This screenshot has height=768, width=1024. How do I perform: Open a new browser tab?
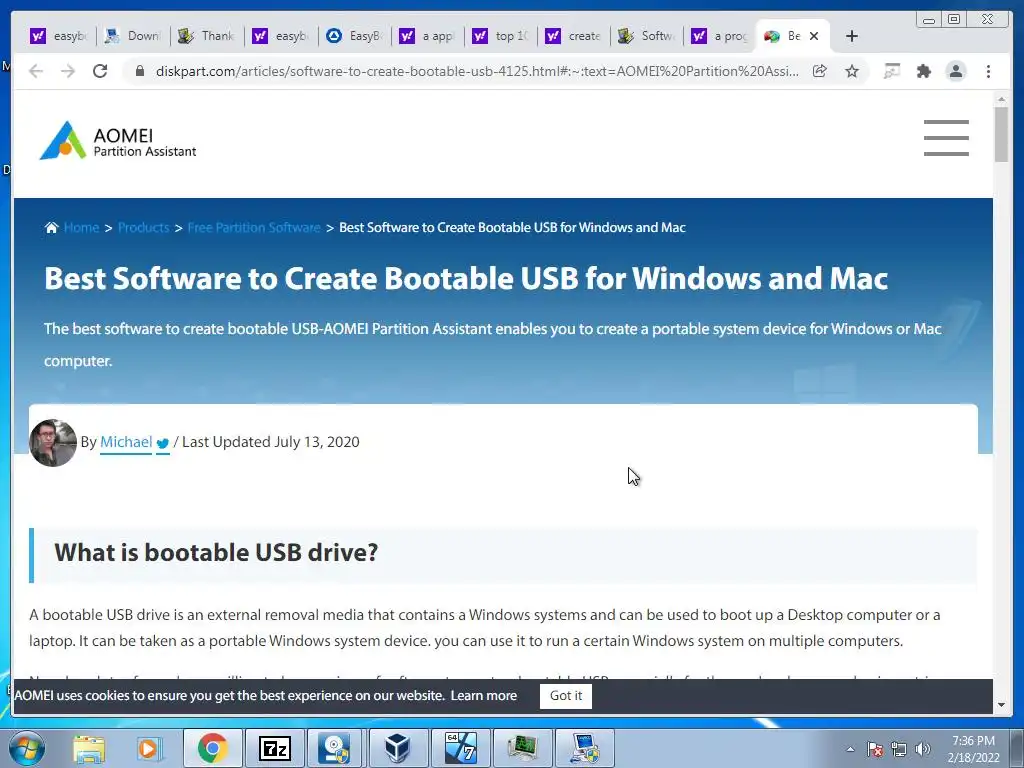click(x=852, y=36)
